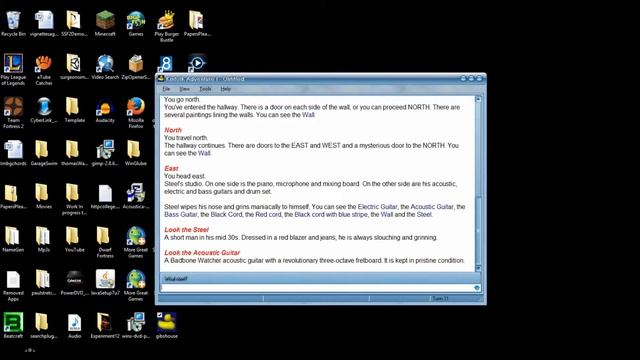Select the PowerDVD desktop icon
Image resolution: width=640 pixels, height=360 pixels.
point(74,283)
